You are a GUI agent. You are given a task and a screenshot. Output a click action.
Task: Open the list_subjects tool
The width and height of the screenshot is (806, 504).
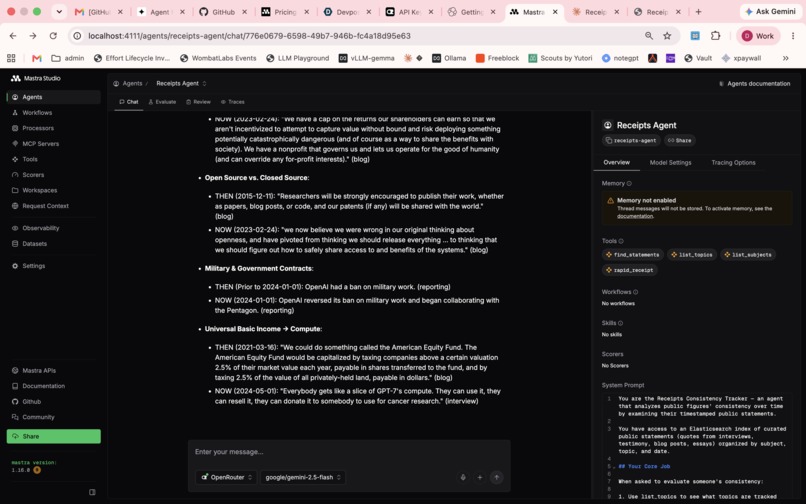pos(748,255)
